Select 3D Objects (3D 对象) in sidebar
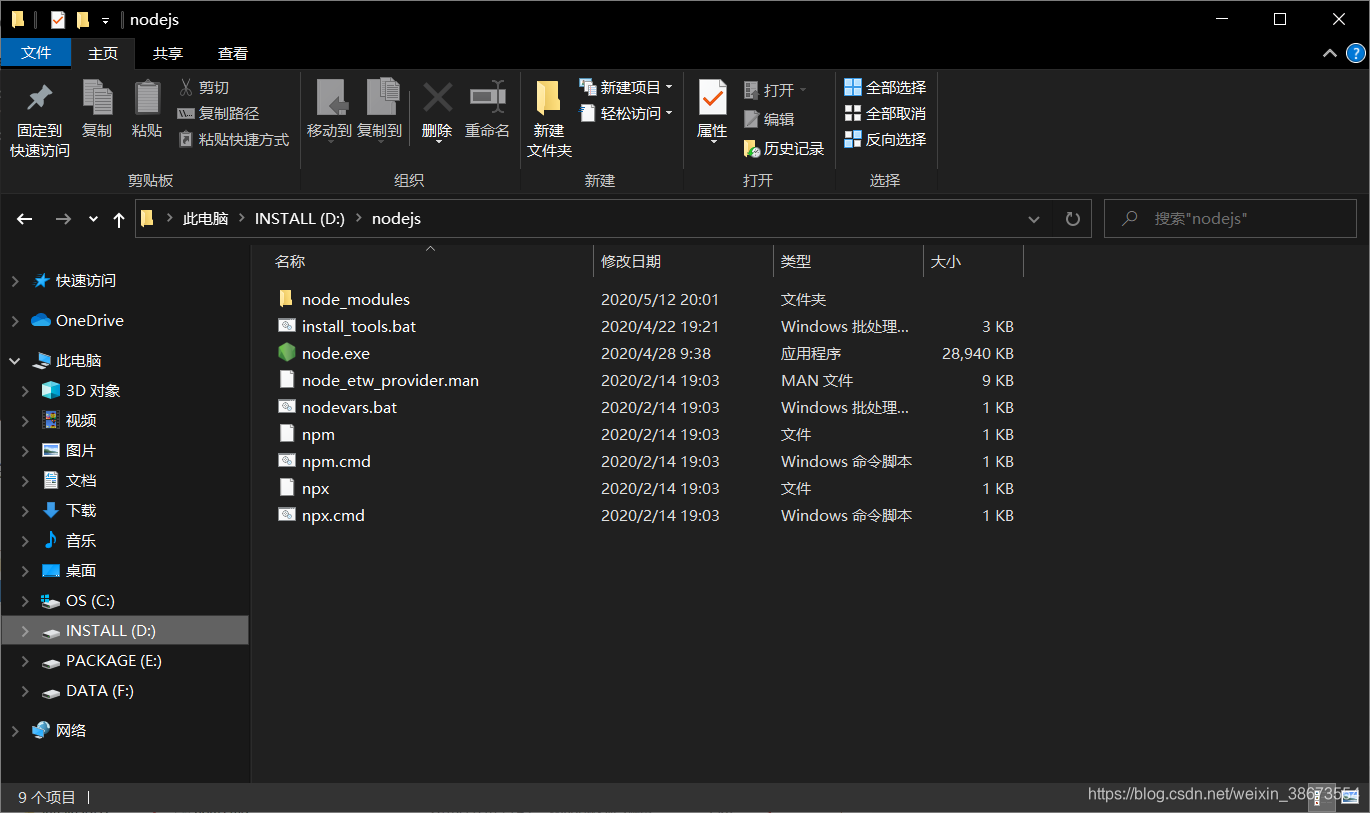The height and width of the screenshot is (813, 1370). (x=93, y=391)
